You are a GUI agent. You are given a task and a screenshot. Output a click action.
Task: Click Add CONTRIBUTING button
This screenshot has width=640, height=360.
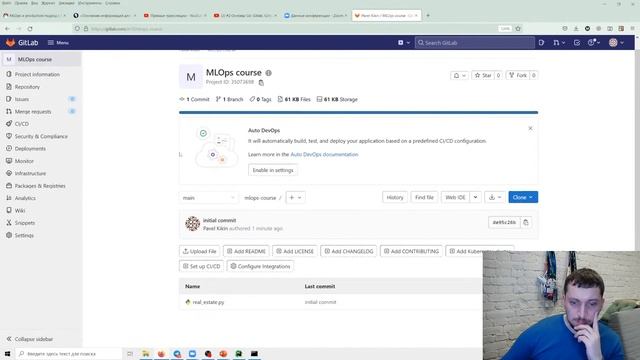click(411, 251)
